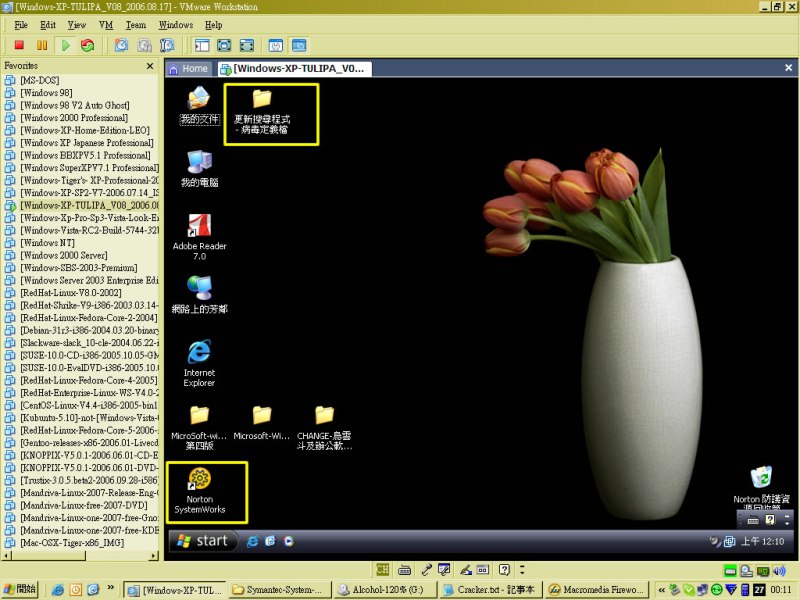This screenshot has height=600, width=800.
Task: Select the MicroSoft-wi... 第四版 folder icon
Action: [199, 428]
